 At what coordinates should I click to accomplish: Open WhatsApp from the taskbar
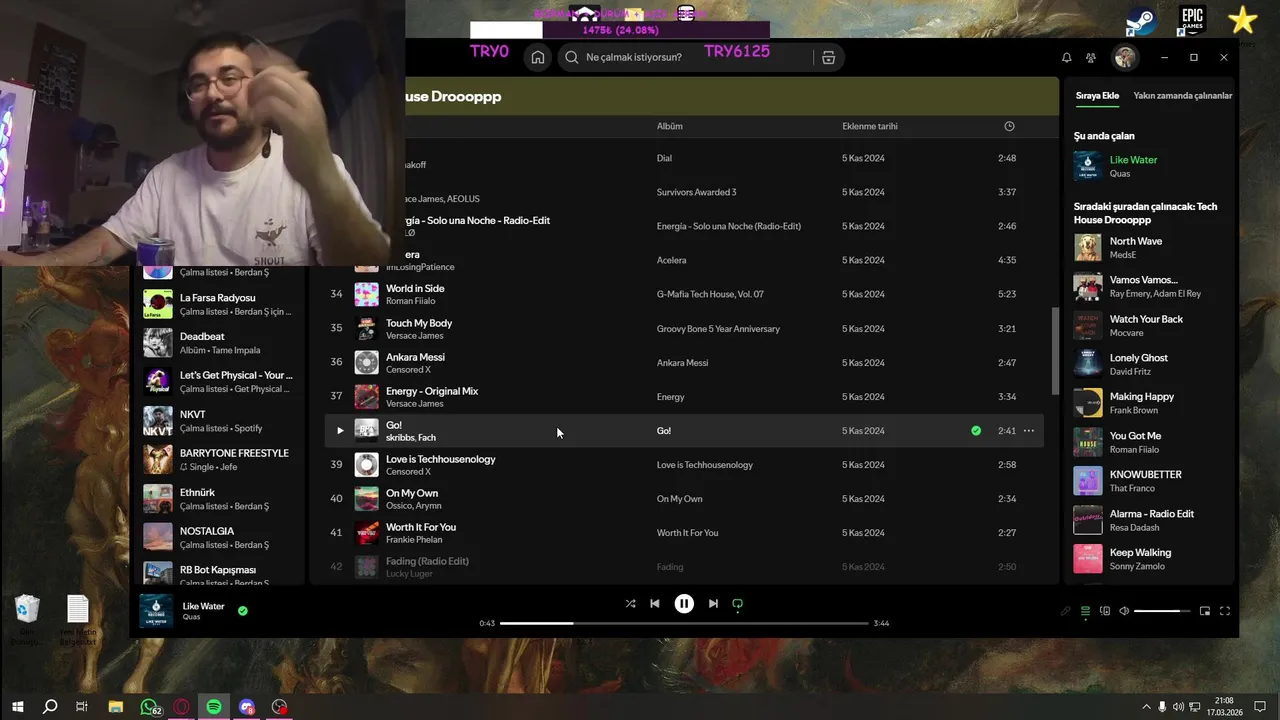click(149, 707)
